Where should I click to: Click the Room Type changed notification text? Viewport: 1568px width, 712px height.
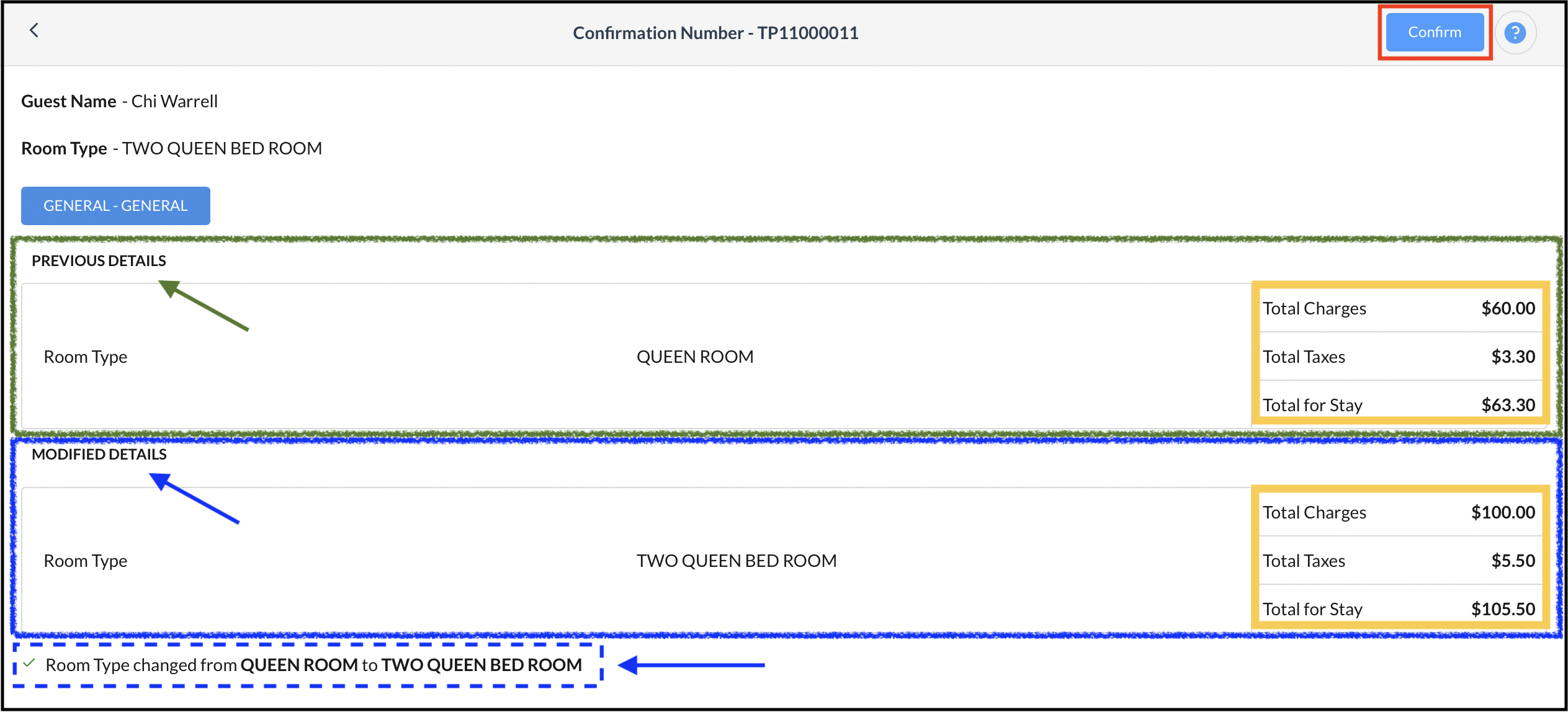(313, 665)
